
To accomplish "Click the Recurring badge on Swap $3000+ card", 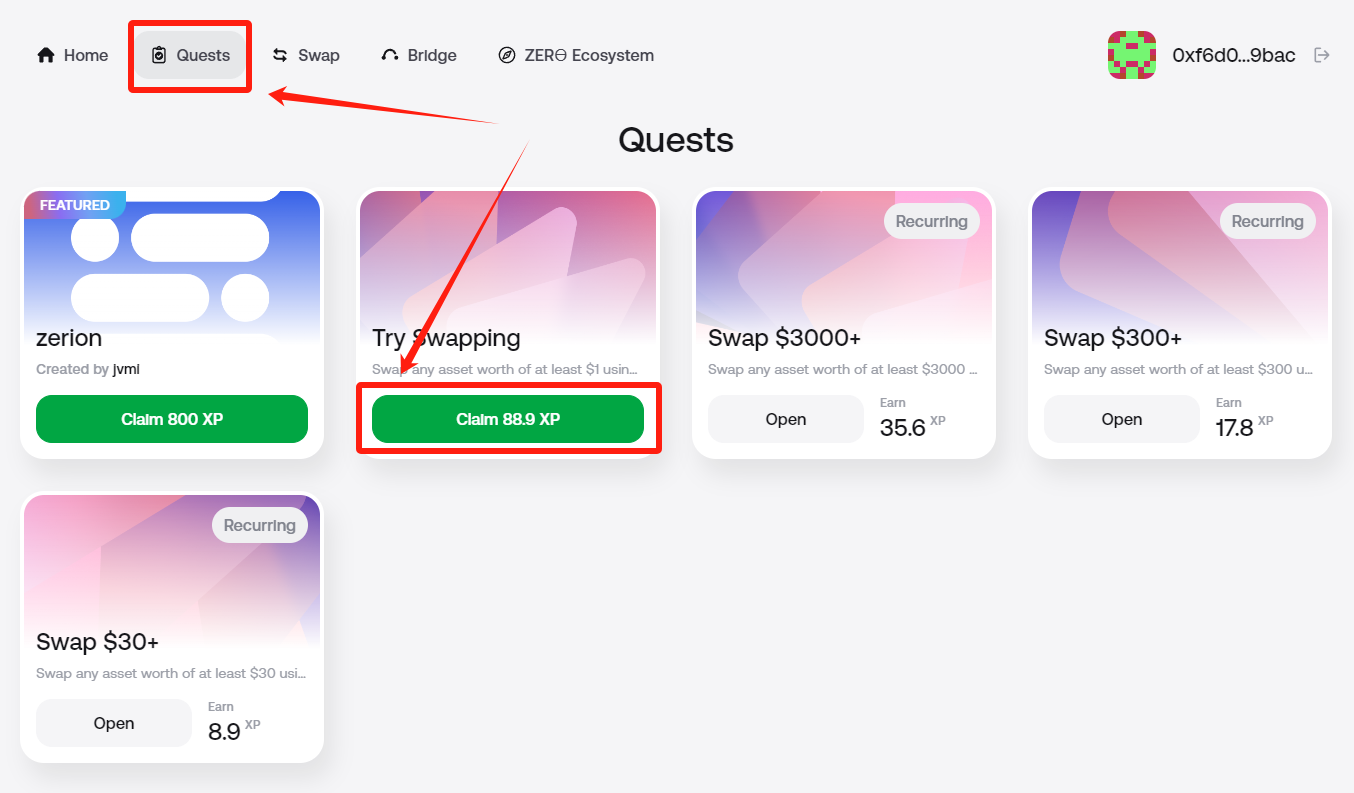I will (x=932, y=221).
